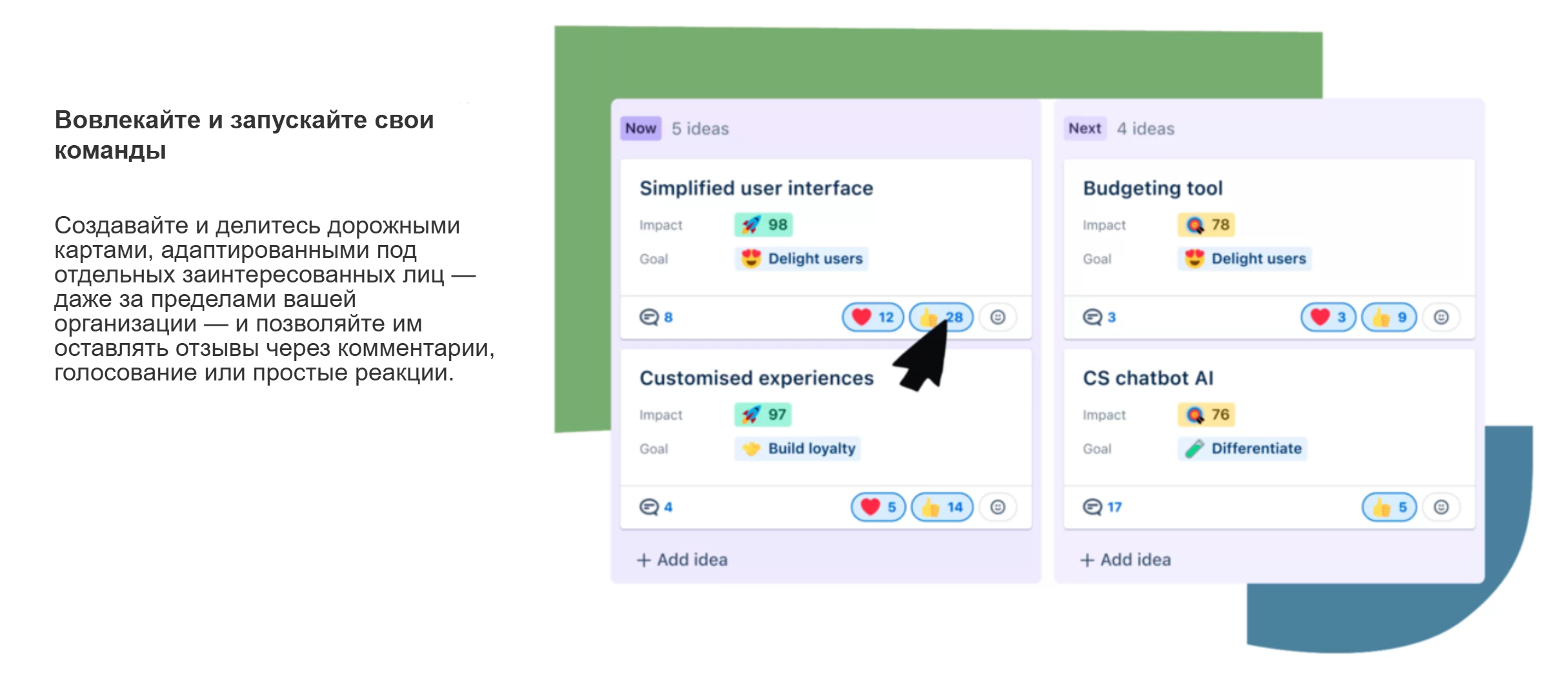
Task: Add emoji reaction to CS chatbot AI
Action: [1441, 508]
